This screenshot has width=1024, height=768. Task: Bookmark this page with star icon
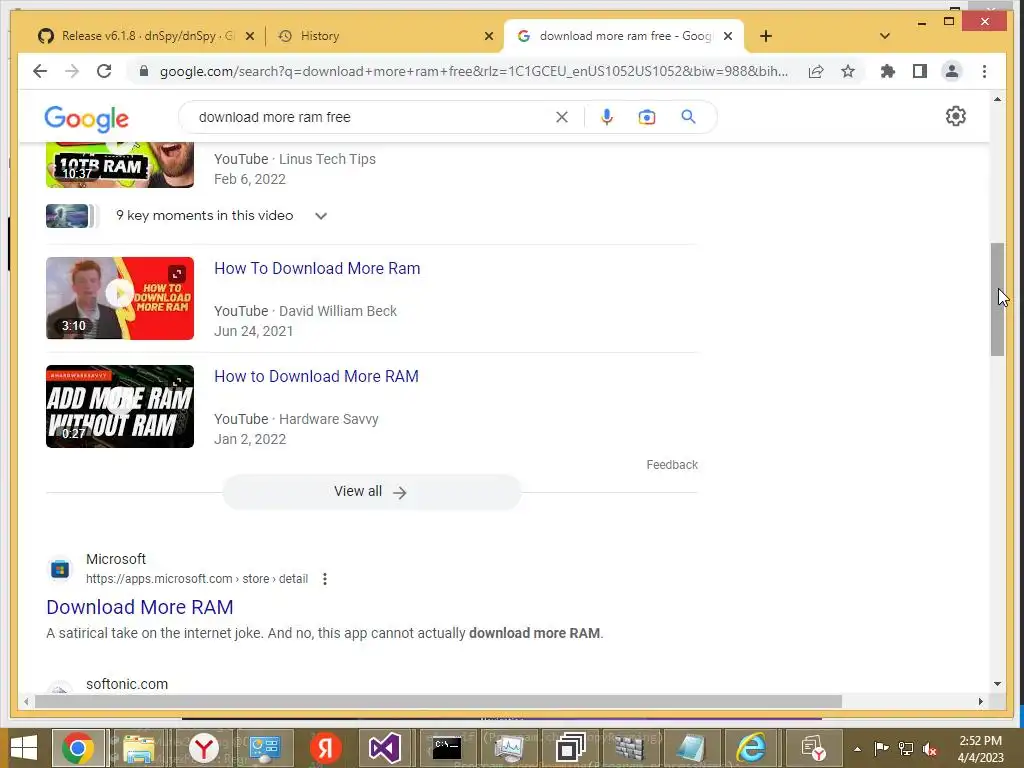(848, 71)
